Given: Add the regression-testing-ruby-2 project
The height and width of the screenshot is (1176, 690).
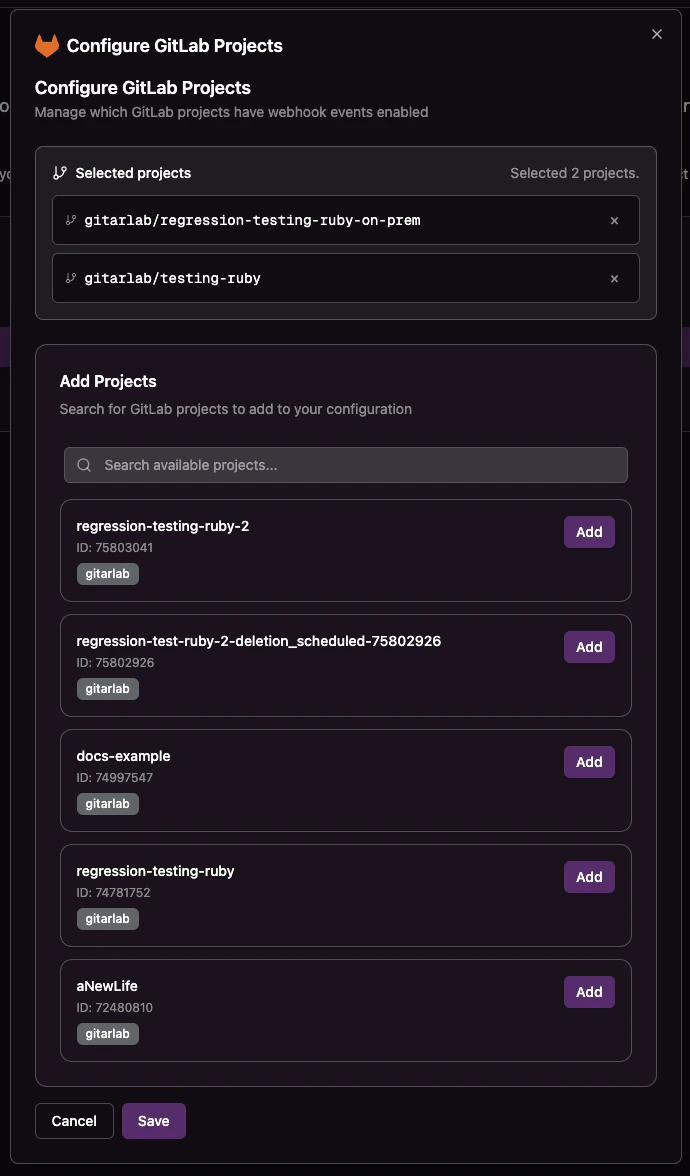Looking at the screenshot, I should pos(589,531).
